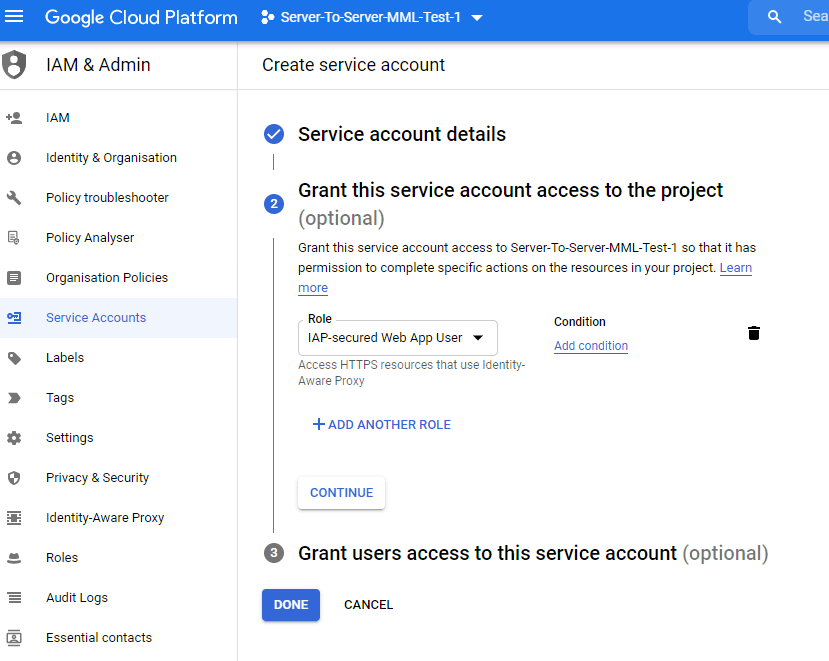Viewport: 829px width, 661px height.
Task: Go to Policy troubleshooter
Action: (x=118, y=198)
